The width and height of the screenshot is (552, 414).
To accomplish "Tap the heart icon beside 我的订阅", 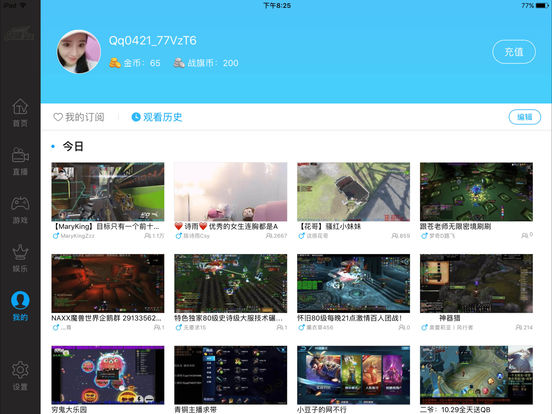I will coord(58,117).
